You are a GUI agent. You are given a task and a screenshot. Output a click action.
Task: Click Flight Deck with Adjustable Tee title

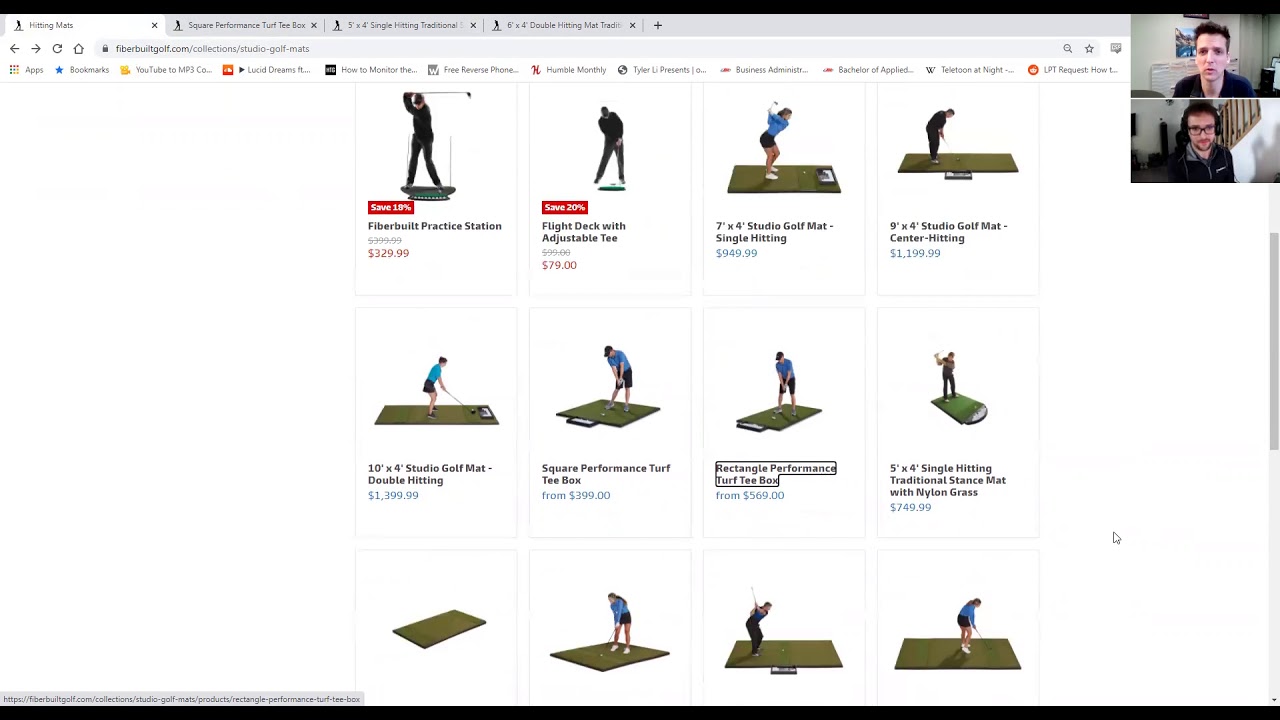(584, 232)
